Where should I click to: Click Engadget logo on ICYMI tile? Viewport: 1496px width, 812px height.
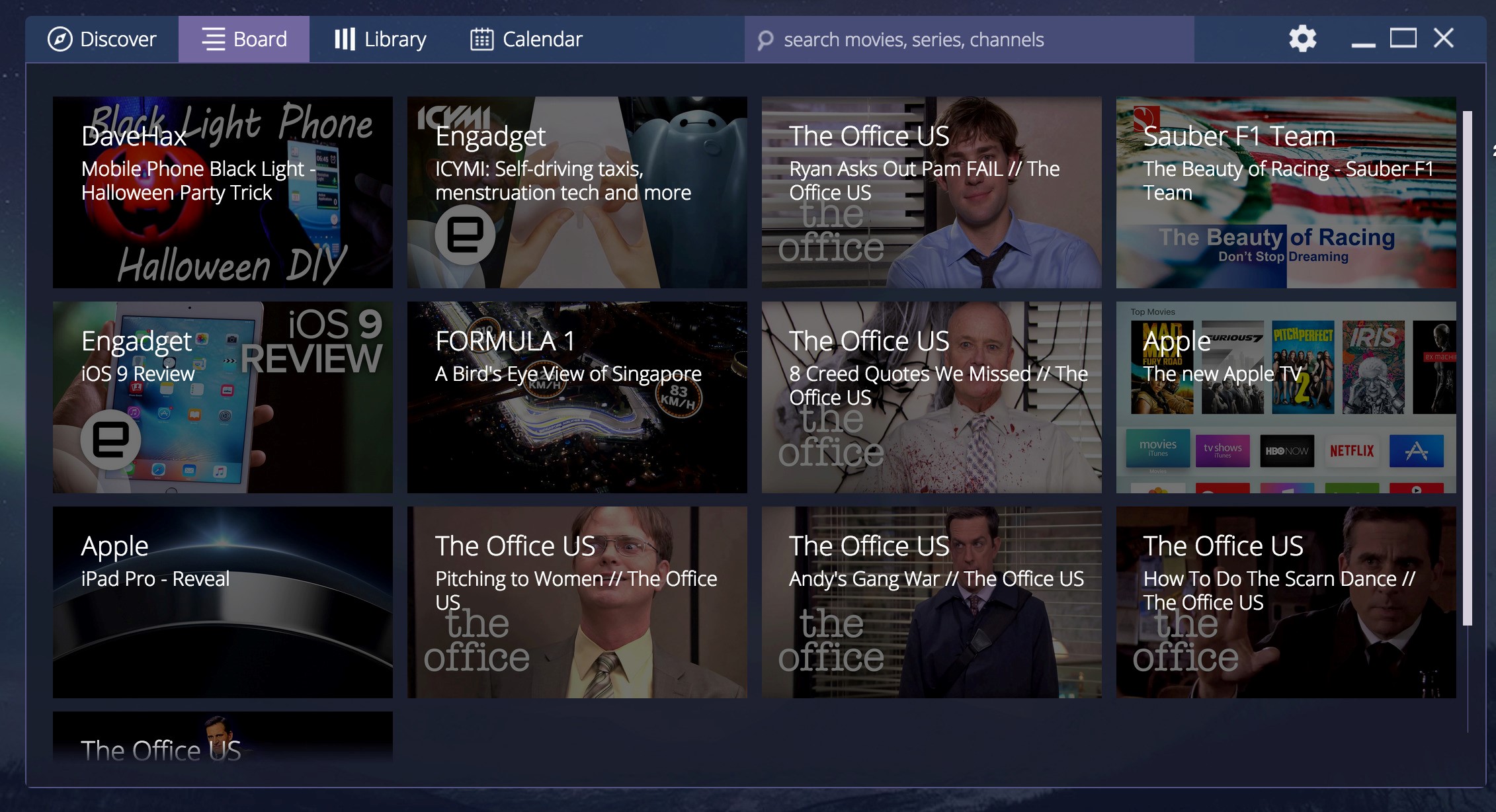click(x=465, y=235)
